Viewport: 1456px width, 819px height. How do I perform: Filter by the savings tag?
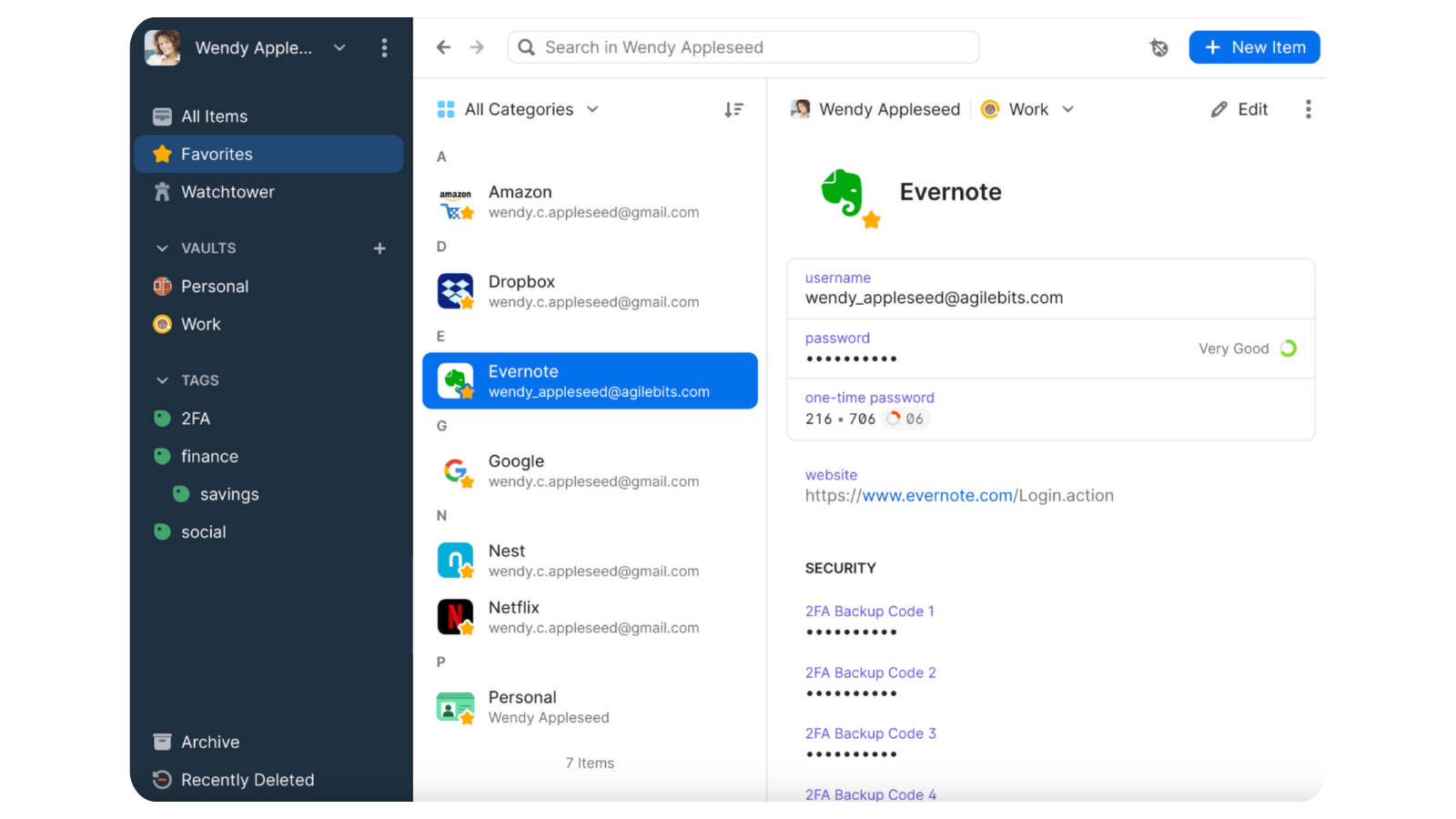pyautogui.click(x=268, y=494)
